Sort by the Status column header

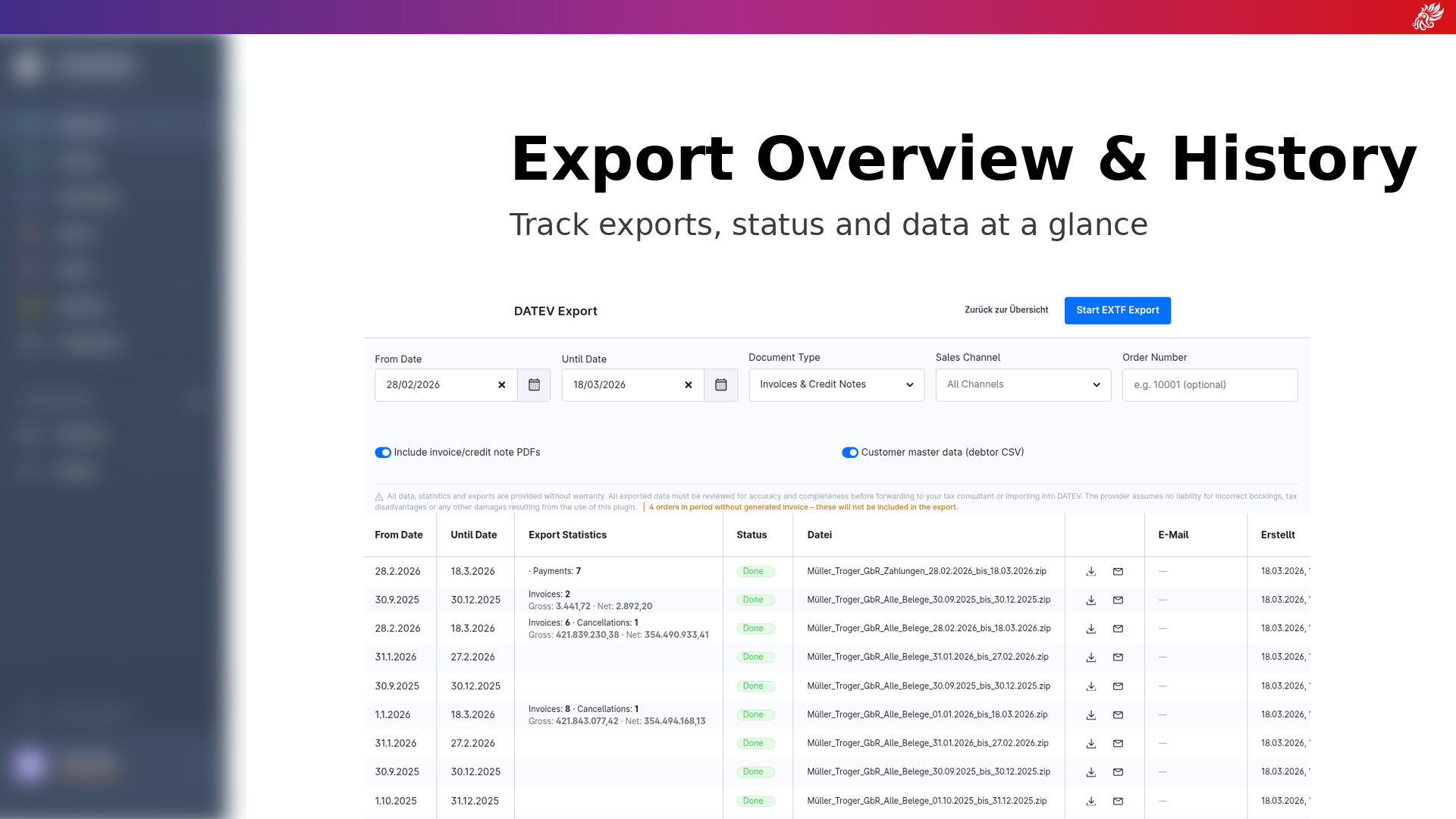(752, 535)
